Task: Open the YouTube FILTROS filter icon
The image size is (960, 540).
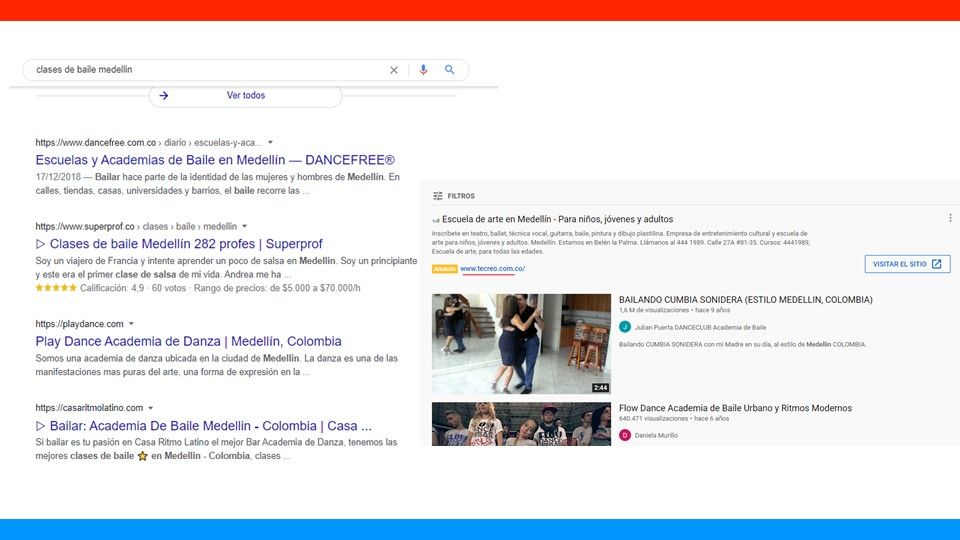Action: point(437,196)
